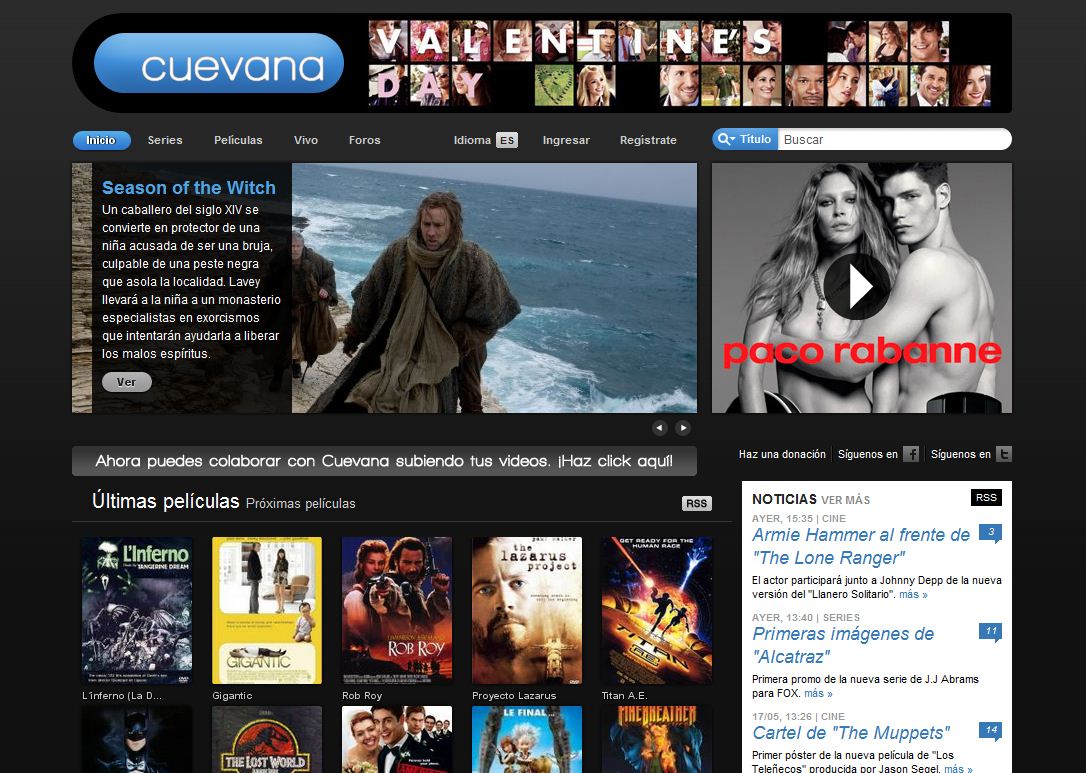Go to previous featured slide
The image size is (1086, 773).
pyautogui.click(x=659, y=428)
